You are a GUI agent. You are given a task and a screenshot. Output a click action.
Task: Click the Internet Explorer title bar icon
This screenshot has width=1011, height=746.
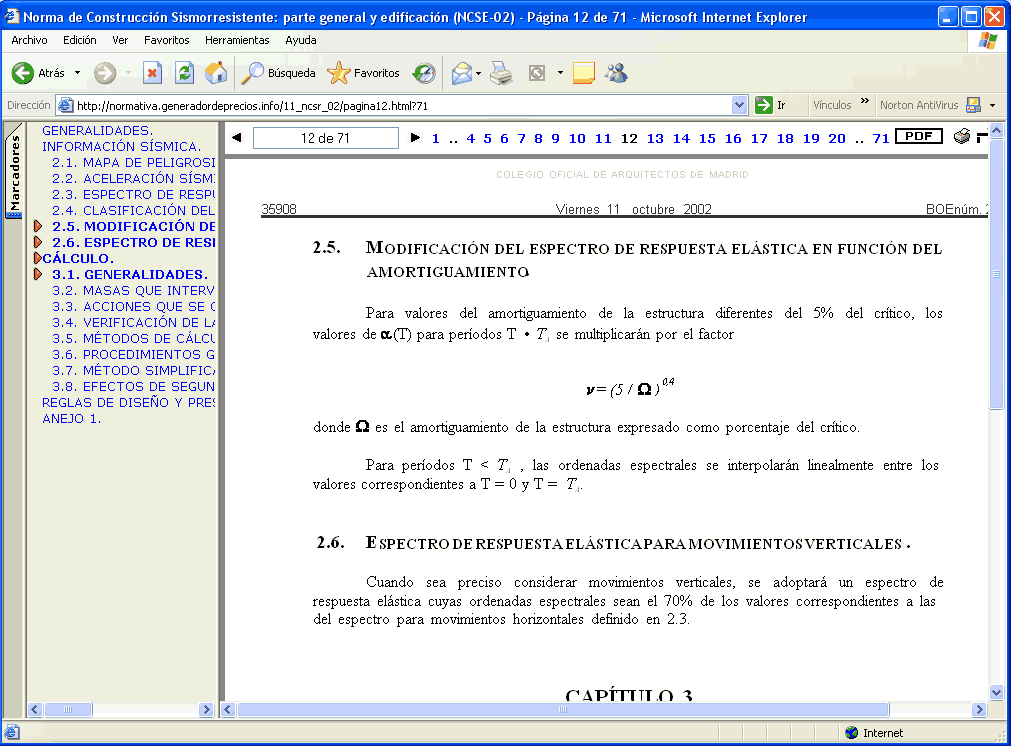click(12, 16)
